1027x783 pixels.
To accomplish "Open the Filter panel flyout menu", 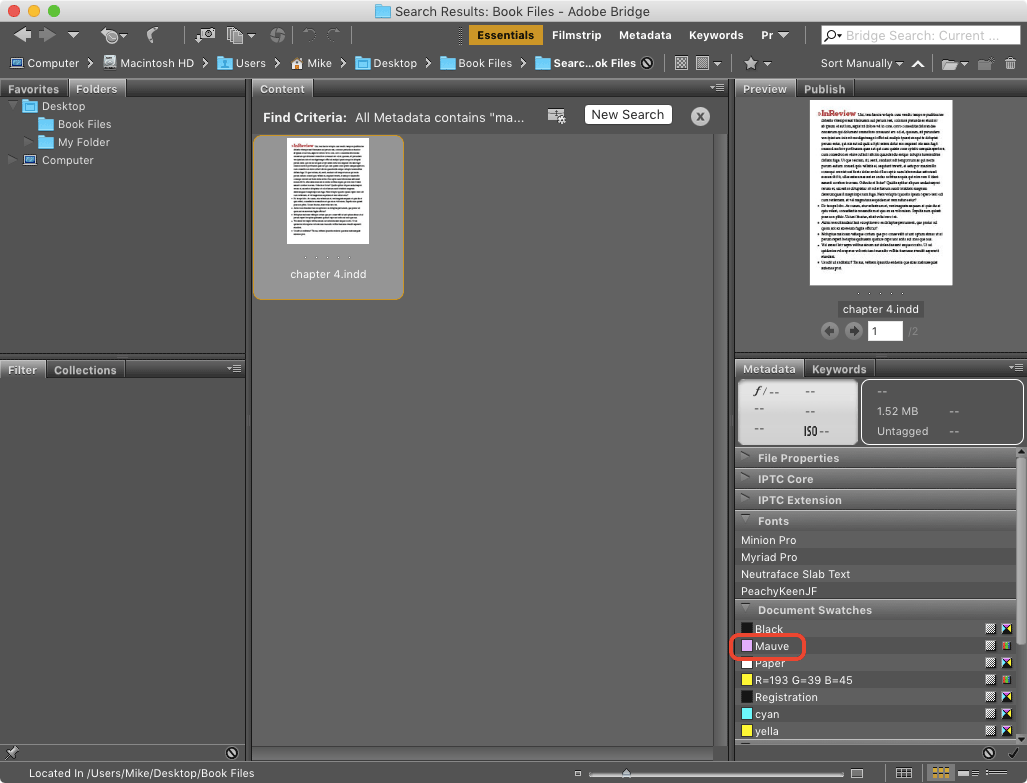I will click(x=234, y=369).
